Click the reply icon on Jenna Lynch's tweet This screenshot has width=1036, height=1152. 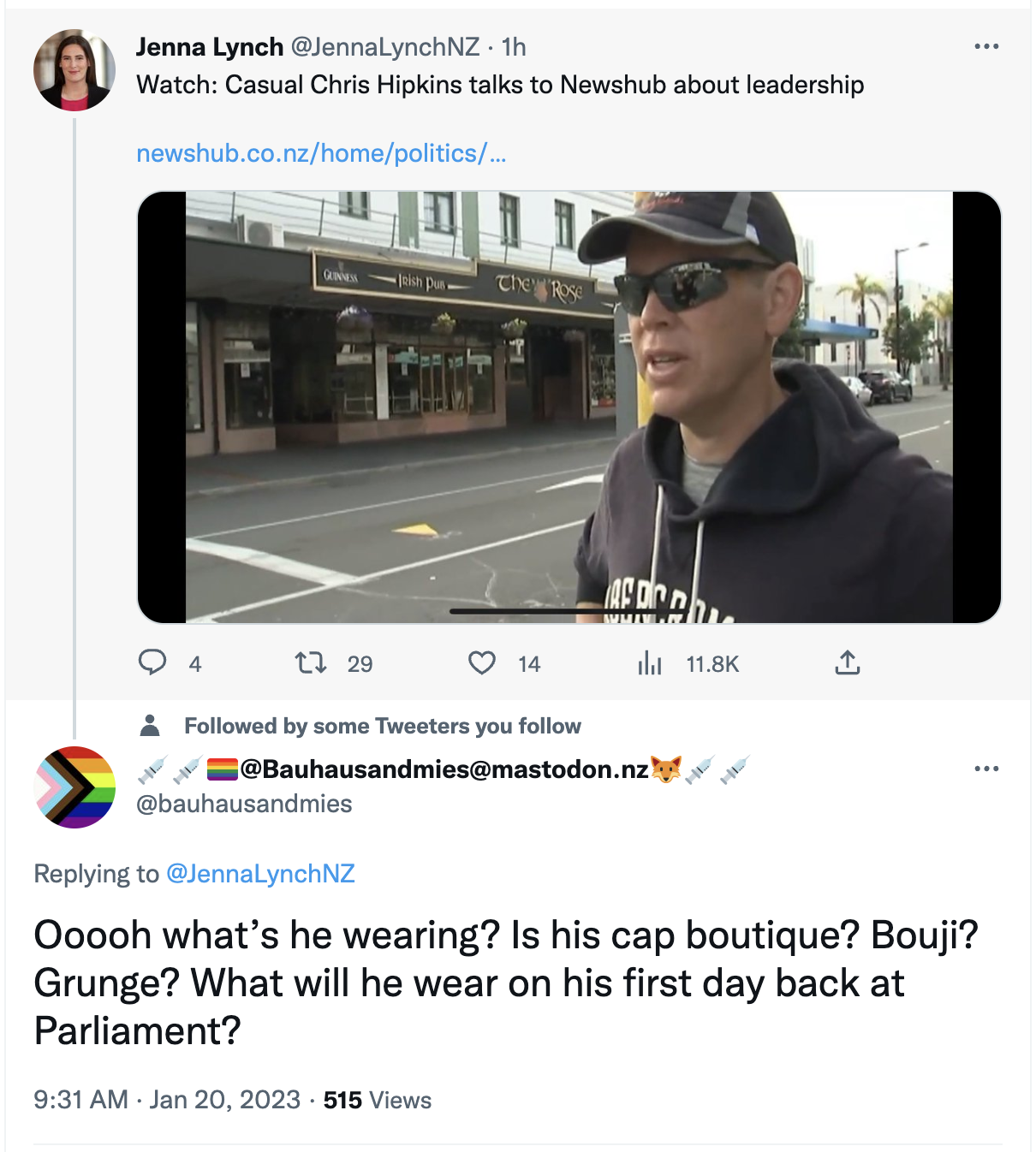152,662
